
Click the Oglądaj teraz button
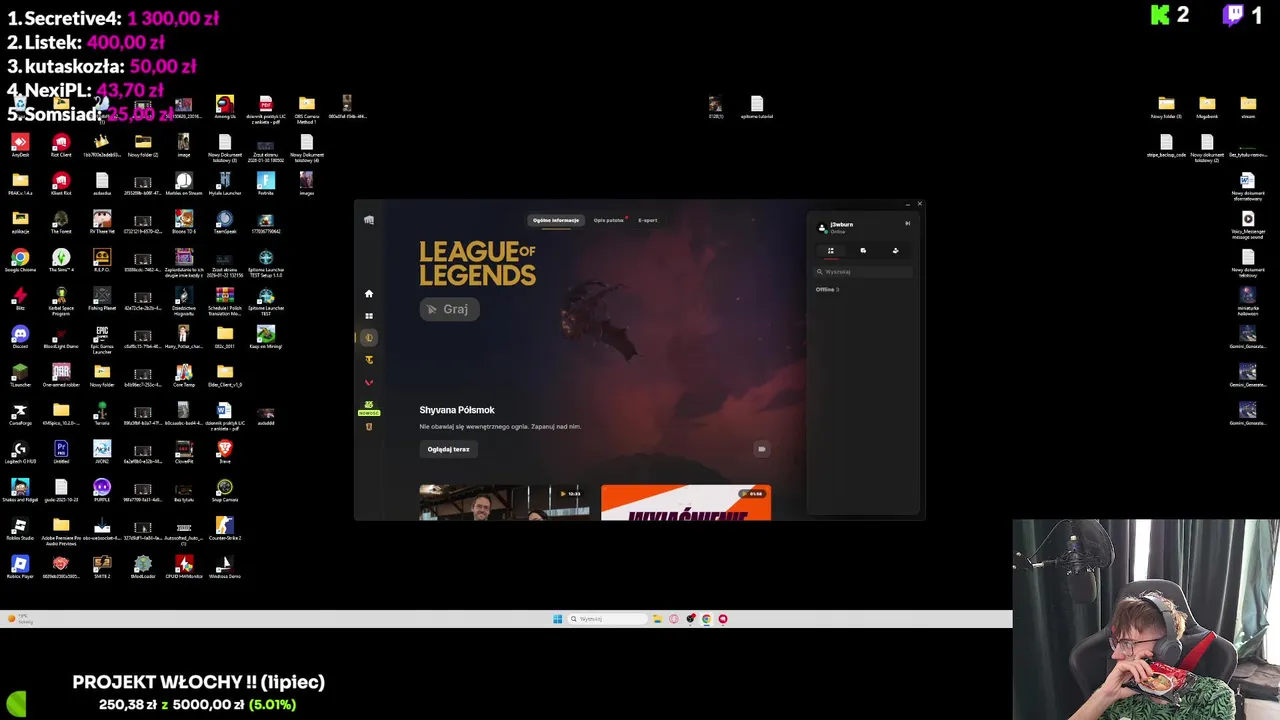[448, 449]
